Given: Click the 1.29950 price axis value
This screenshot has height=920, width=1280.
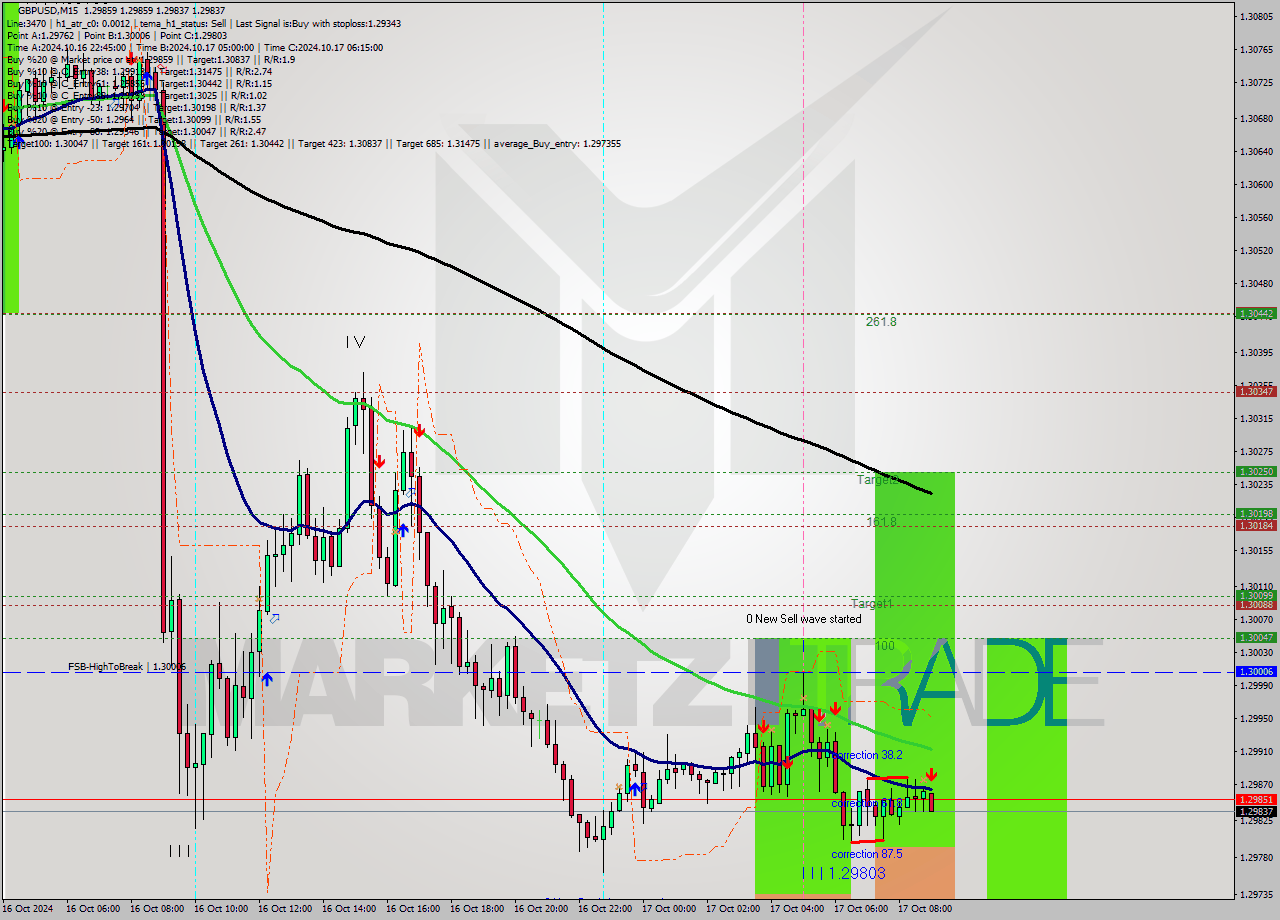Looking at the screenshot, I should [1255, 719].
